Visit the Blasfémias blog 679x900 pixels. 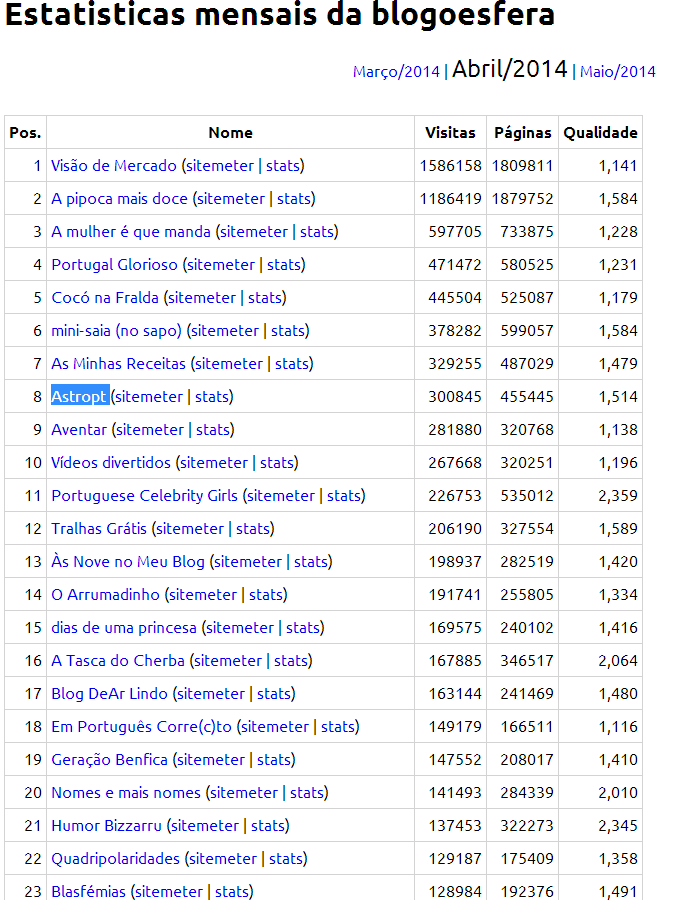pyautogui.click(x=90, y=891)
